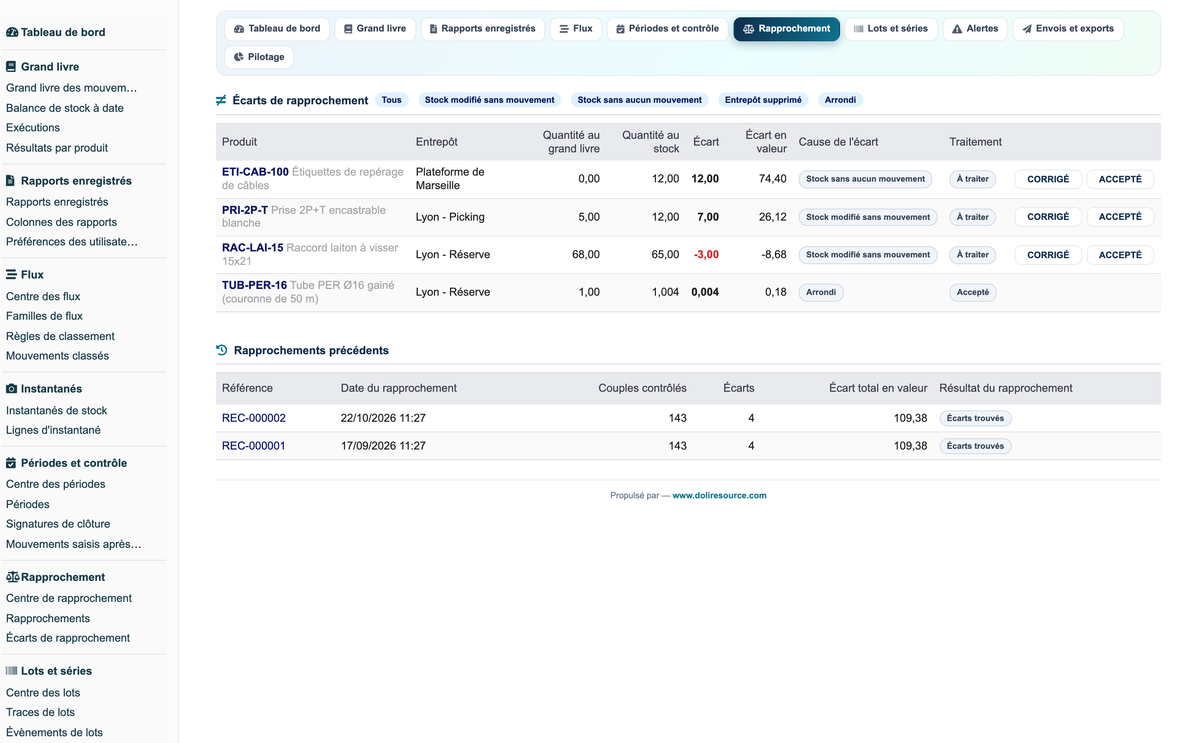Mark ETI-CAB-100 row as ACCEPTÉ
The height and width of the screenshot is (743, 1200).
(x=1120, y=179)
